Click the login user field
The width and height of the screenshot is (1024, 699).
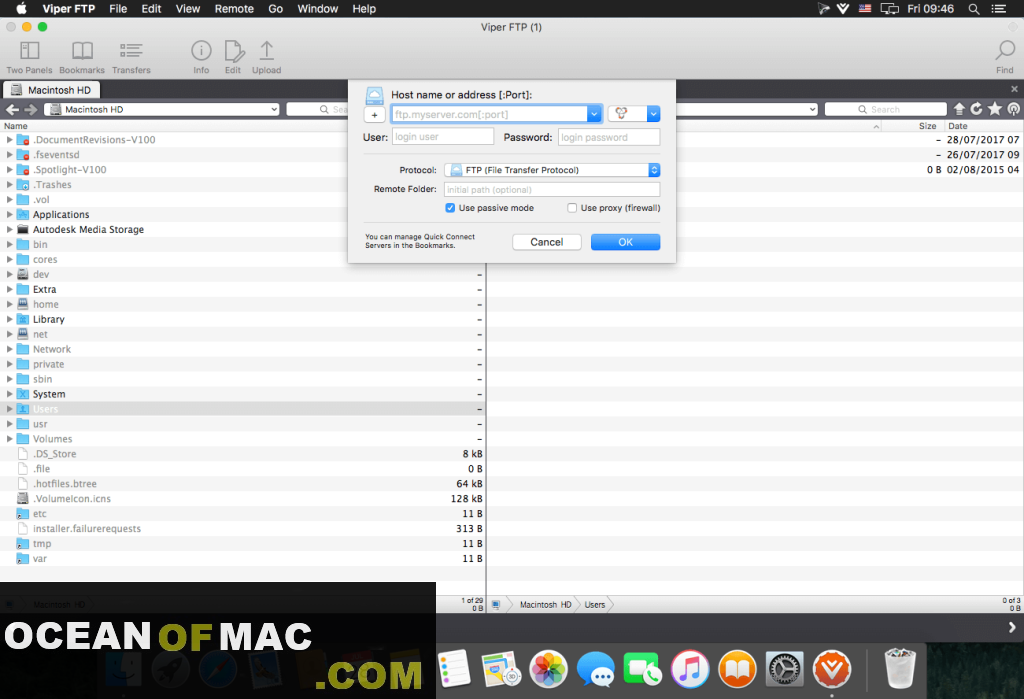[443, 137]
